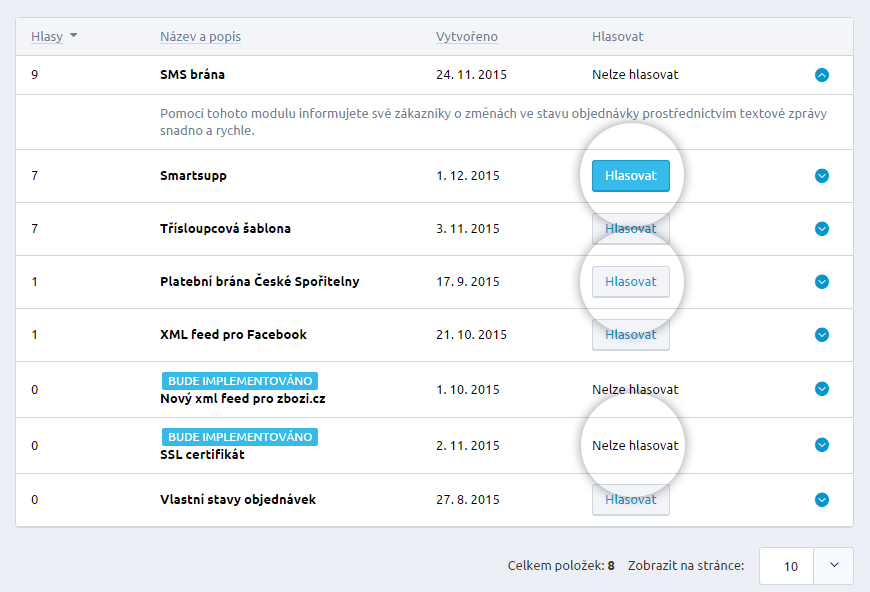The width and height of the screenshot is (870, 592).
Task: Vote for Smartsupp with the Hlasovat button
Action: pyautogui.click(x=630, y=176)
